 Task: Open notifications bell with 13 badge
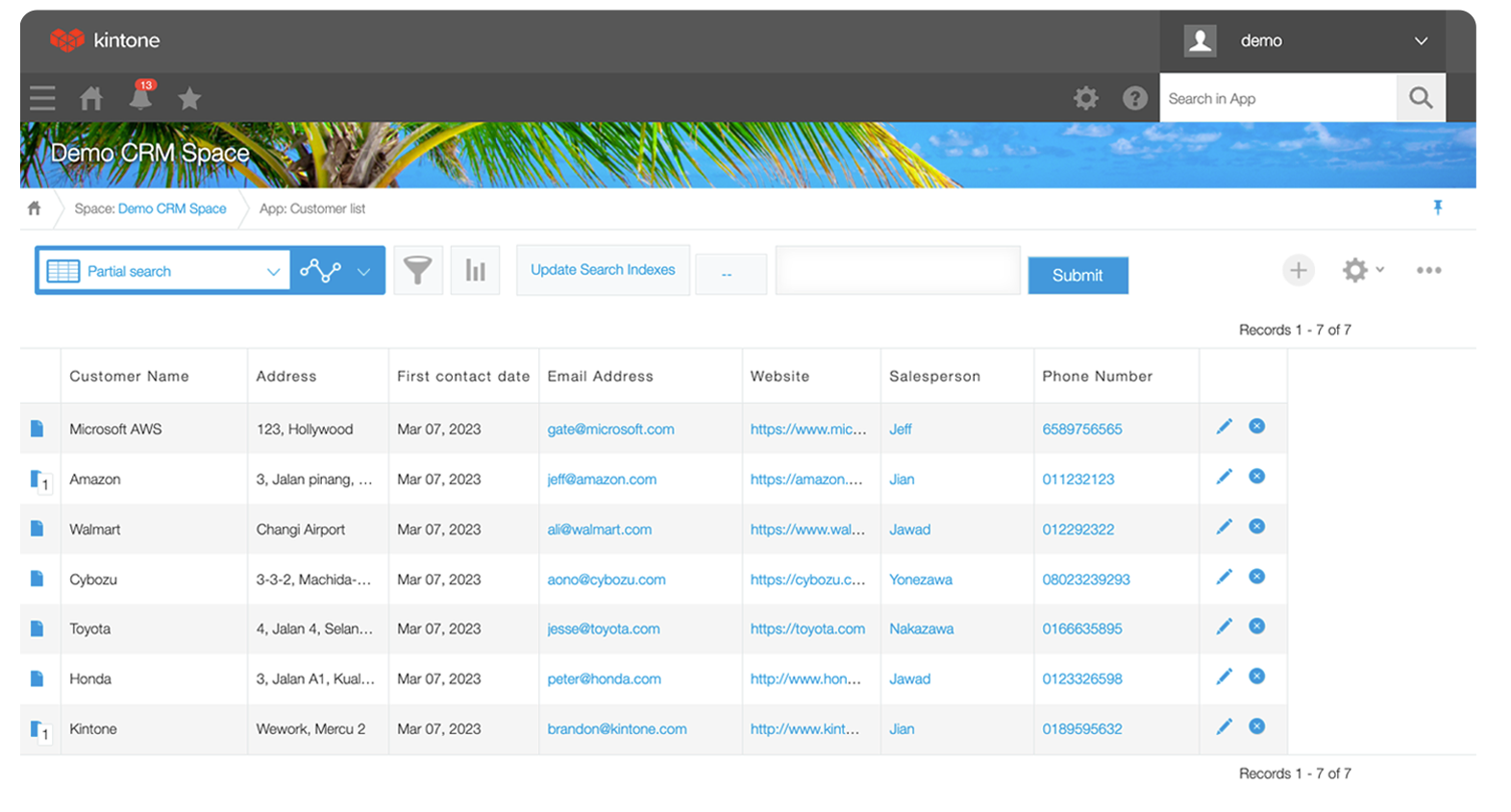pyautogui.click(x=141, y=96)
